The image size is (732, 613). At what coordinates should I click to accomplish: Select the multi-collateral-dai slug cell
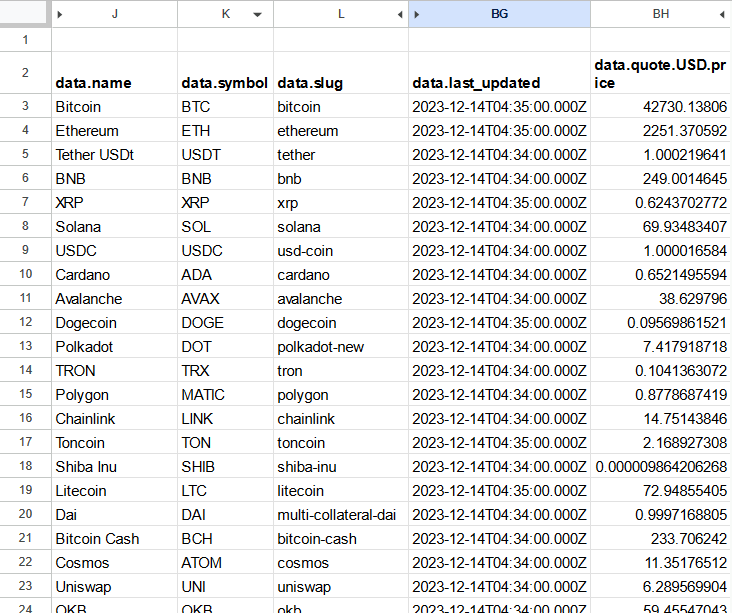point(341,515)
